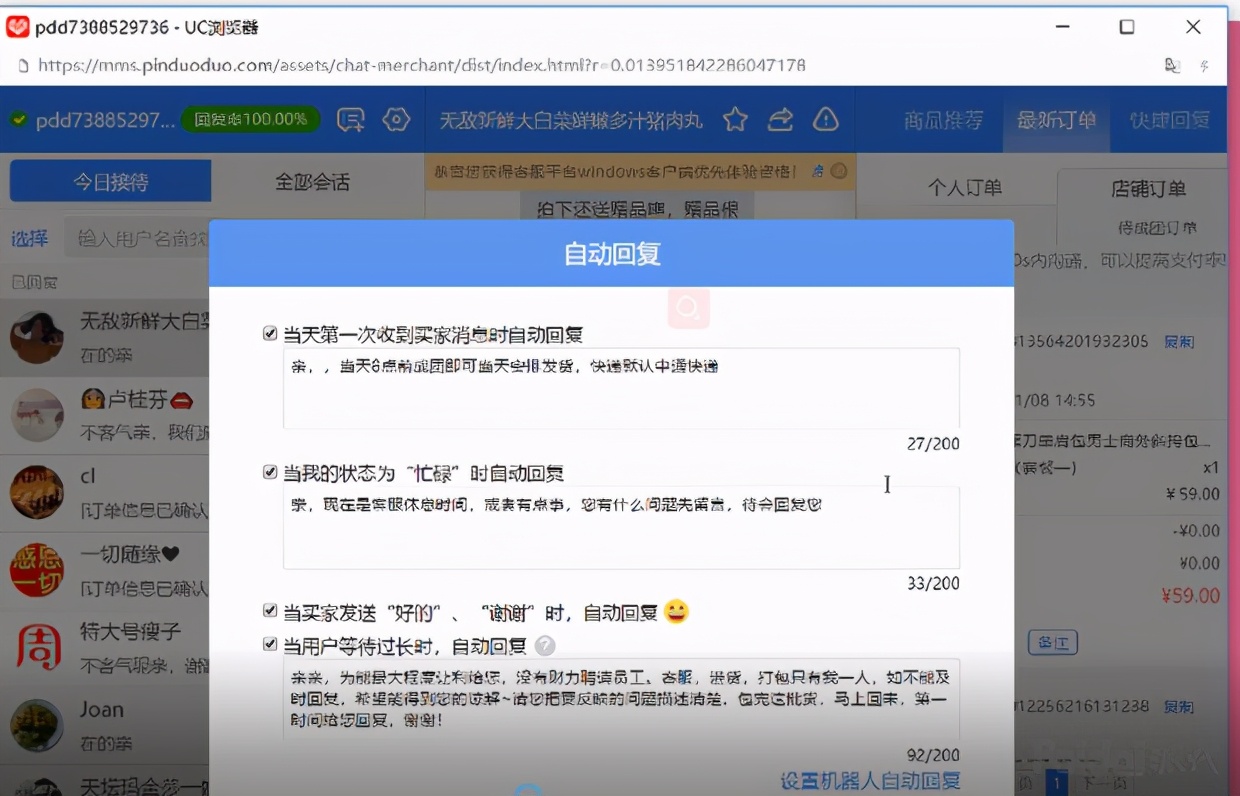Image resolution: width=1240 pixels, height=796 pixels.
Task: Star the product 无敌新鲜大白菜酸辣多汁猪肉丸
Action: tap(735, 119)
